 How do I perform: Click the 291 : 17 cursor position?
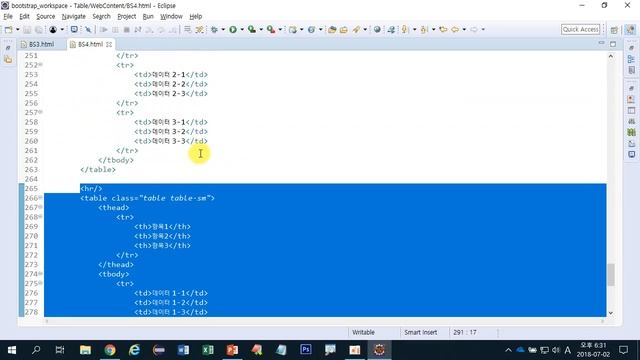pos(464,332)
